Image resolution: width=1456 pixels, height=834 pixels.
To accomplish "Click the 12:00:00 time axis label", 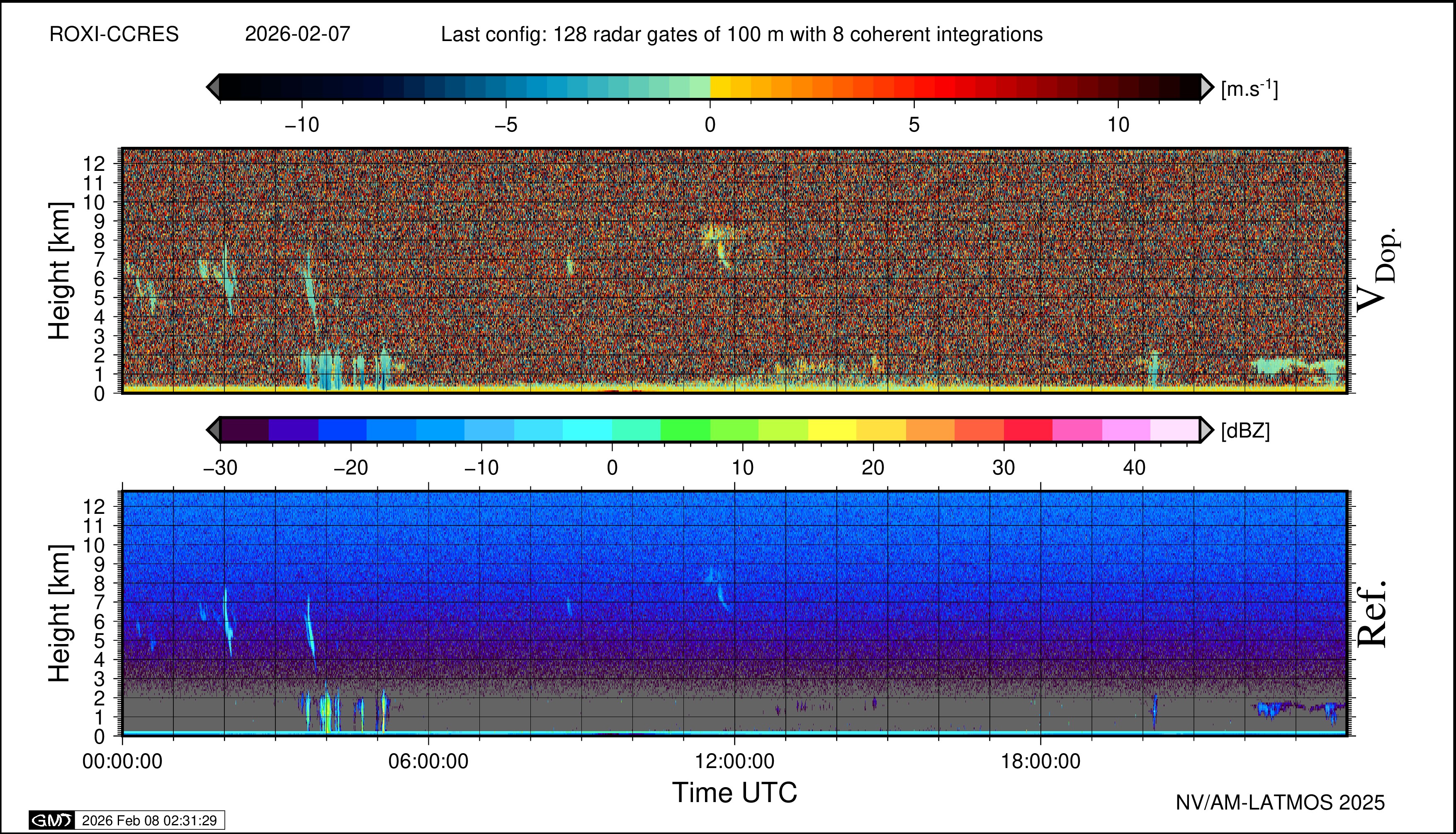I will tap(734, 761).
